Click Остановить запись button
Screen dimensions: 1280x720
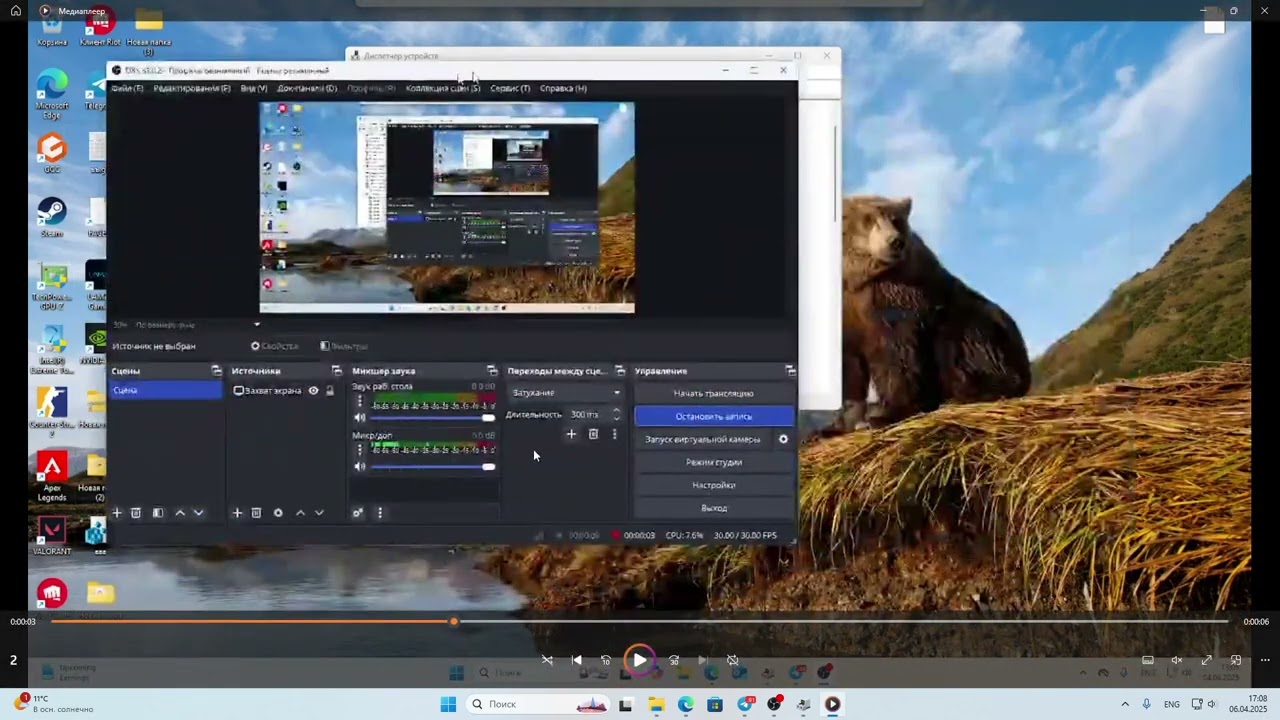tap(714, 416)
